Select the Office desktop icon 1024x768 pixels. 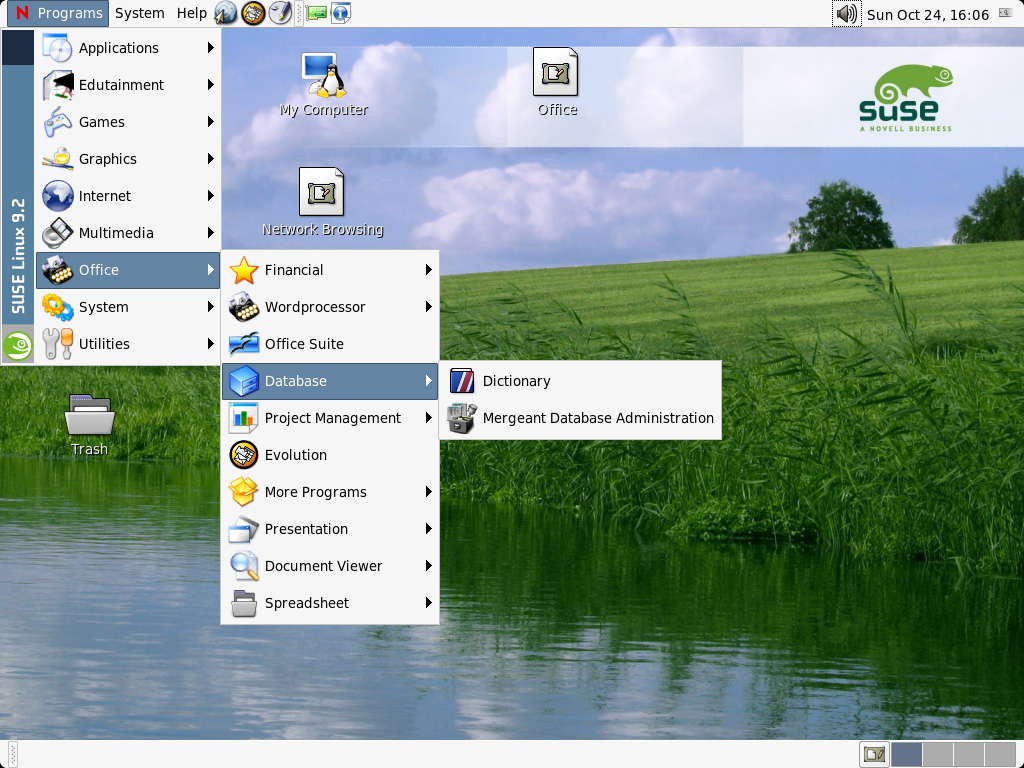[557, 82]
